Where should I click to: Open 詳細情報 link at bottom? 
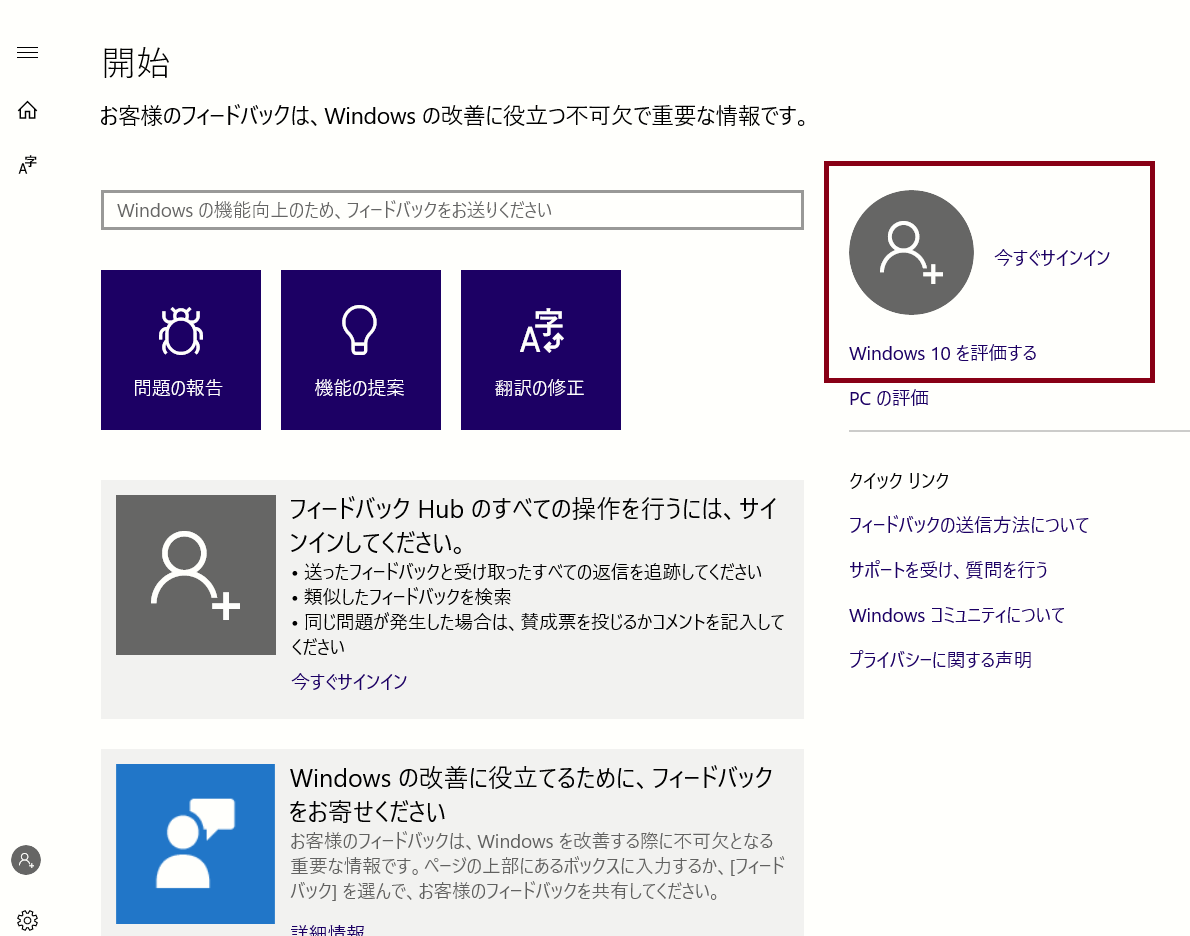point(328,930)
